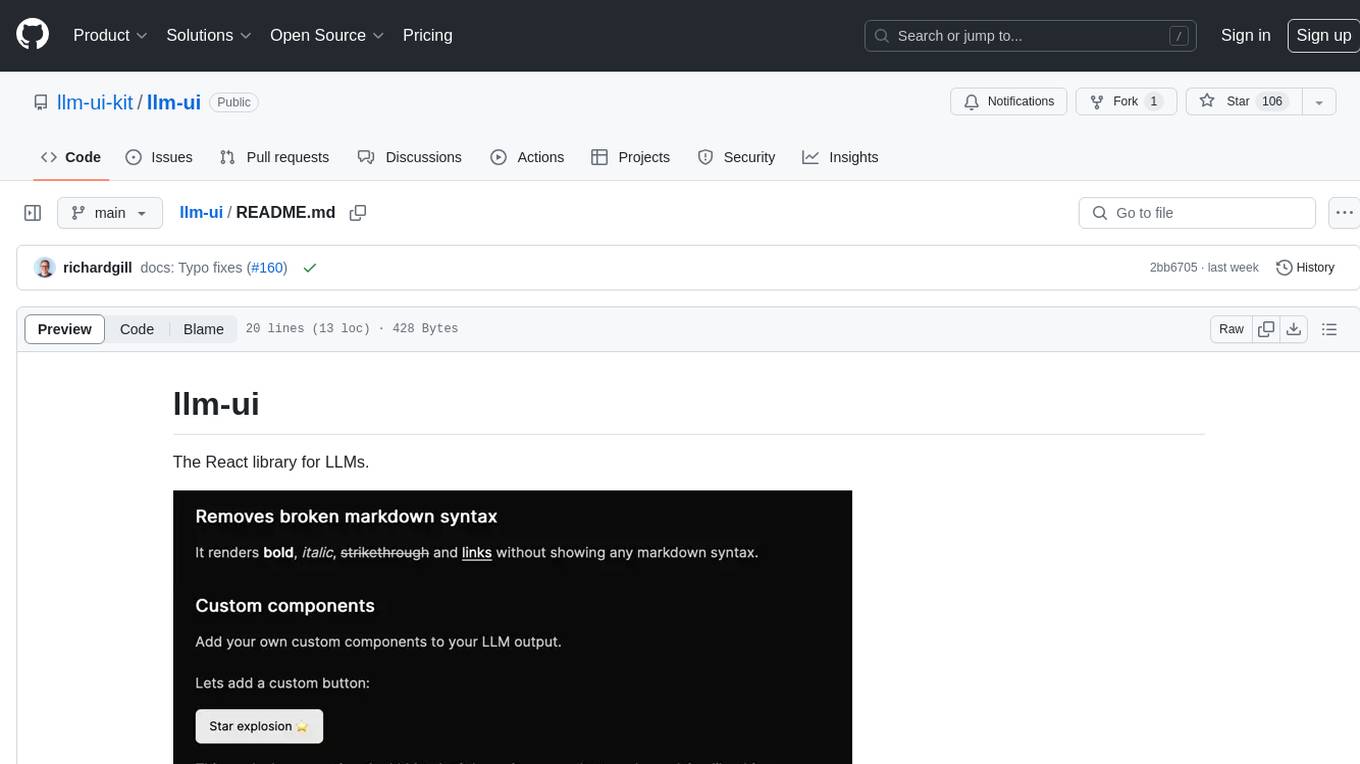Click the star count 106

click(1272, 102)
